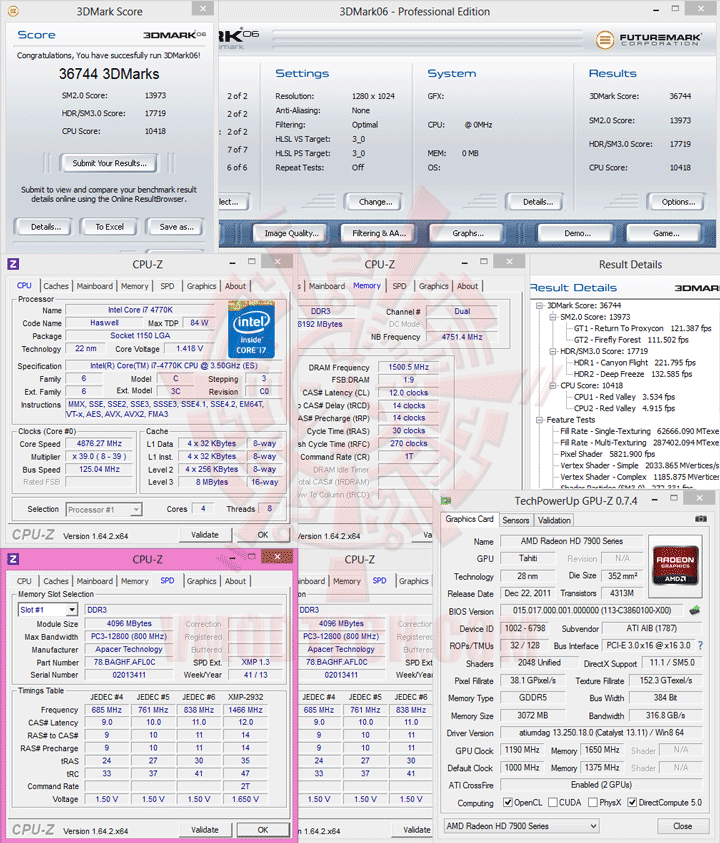Click NB Frequency 4751.4 MHz value
The width and height of the screenshot is (720, 843).
click(x=461, y=337)
